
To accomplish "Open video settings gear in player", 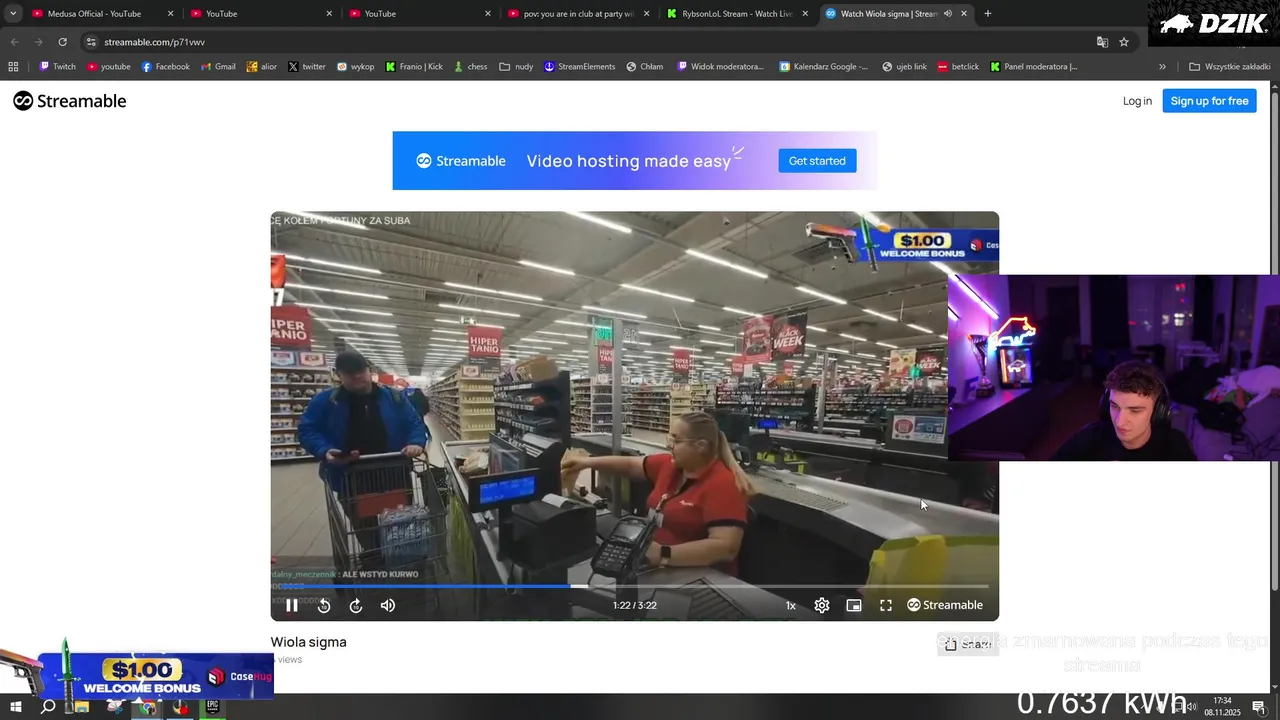I will point(822,605).
